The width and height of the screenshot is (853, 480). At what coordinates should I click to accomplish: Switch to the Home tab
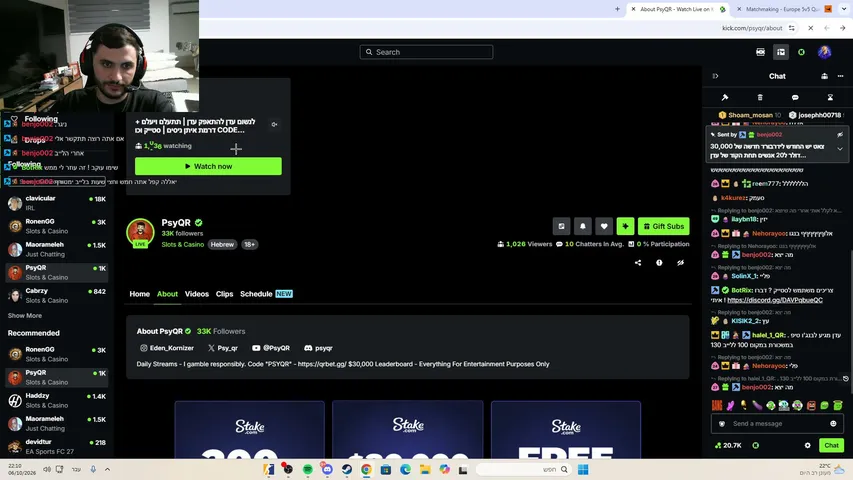[139, 294]
